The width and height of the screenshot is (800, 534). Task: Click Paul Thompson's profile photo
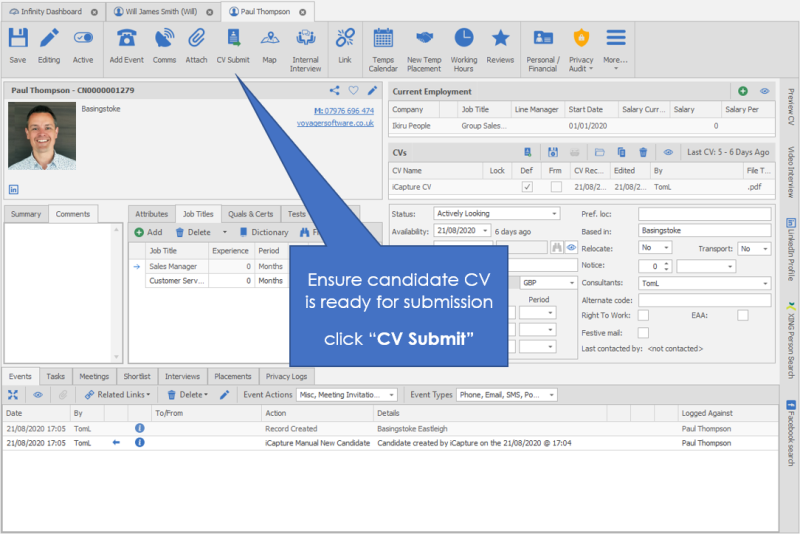pyautogui.click(x=41, y=136)
